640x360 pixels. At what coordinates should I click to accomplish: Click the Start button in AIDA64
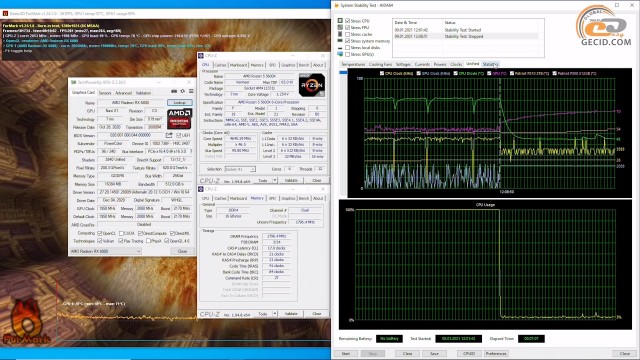346,353
